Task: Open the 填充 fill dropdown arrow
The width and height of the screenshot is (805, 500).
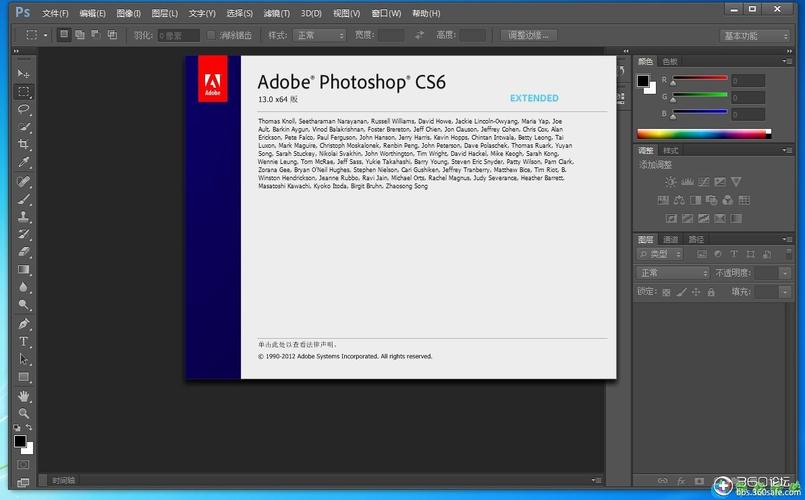Action: click(785, 292)
